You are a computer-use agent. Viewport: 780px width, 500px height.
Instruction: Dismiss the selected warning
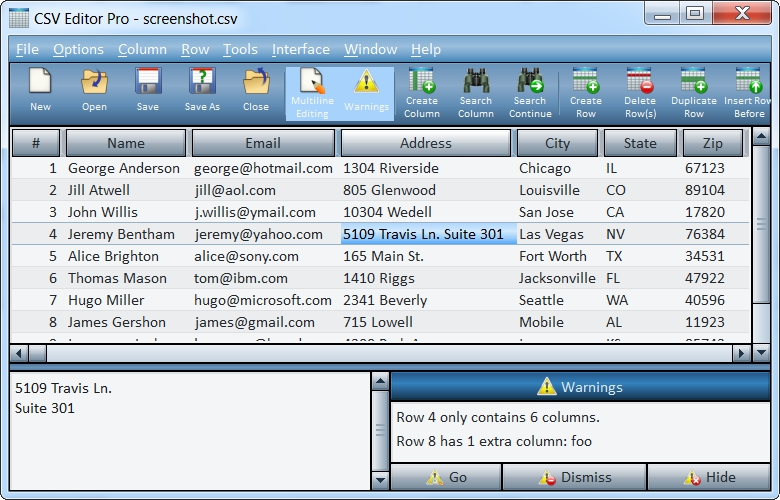(x=575, y=477)
